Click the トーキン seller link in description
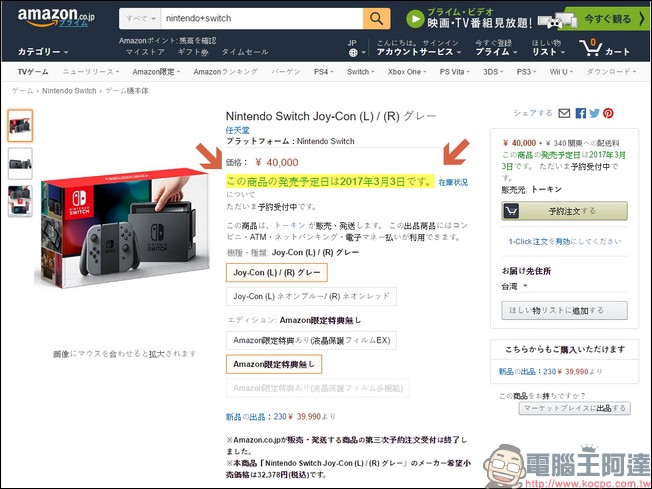The image size is (652, 489). [290, 225]
